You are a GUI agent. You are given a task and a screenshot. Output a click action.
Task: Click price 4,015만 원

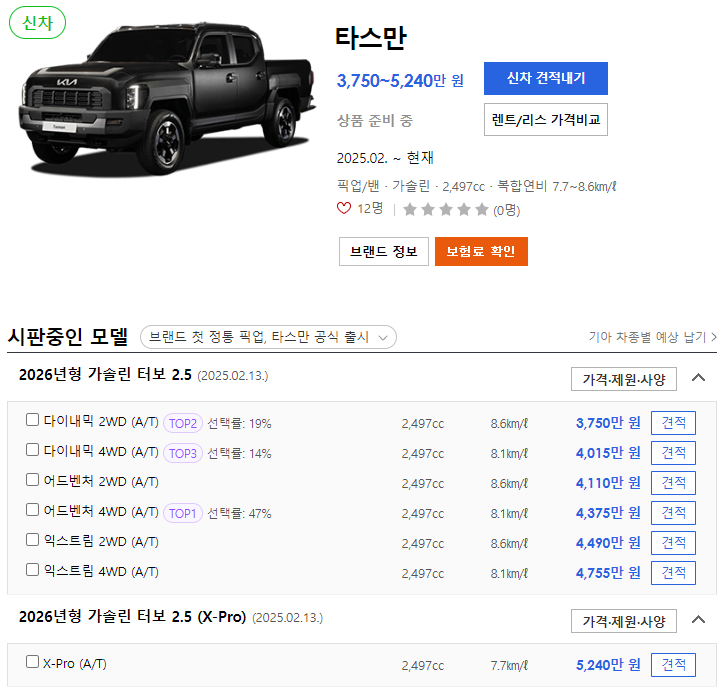[x=608, y=453]
